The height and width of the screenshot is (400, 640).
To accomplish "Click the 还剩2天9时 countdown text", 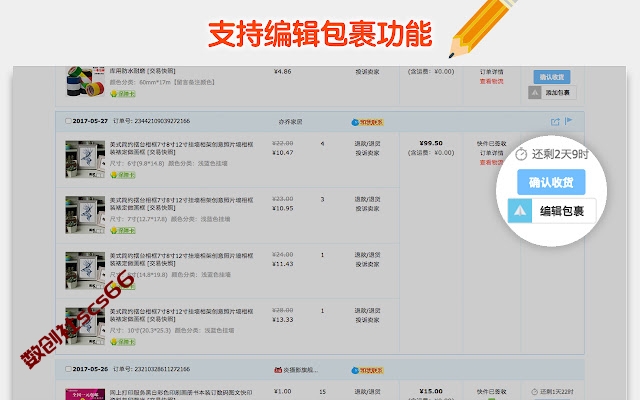I will [x=560, y=154].
